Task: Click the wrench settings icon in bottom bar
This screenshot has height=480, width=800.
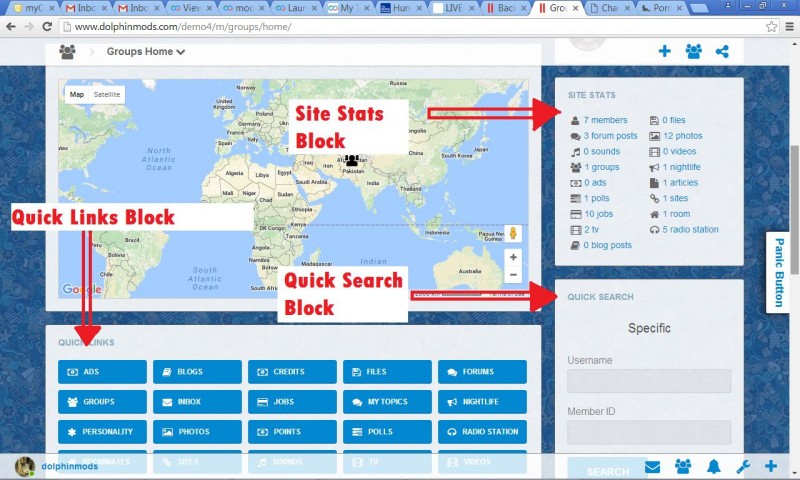Action: 743,466
